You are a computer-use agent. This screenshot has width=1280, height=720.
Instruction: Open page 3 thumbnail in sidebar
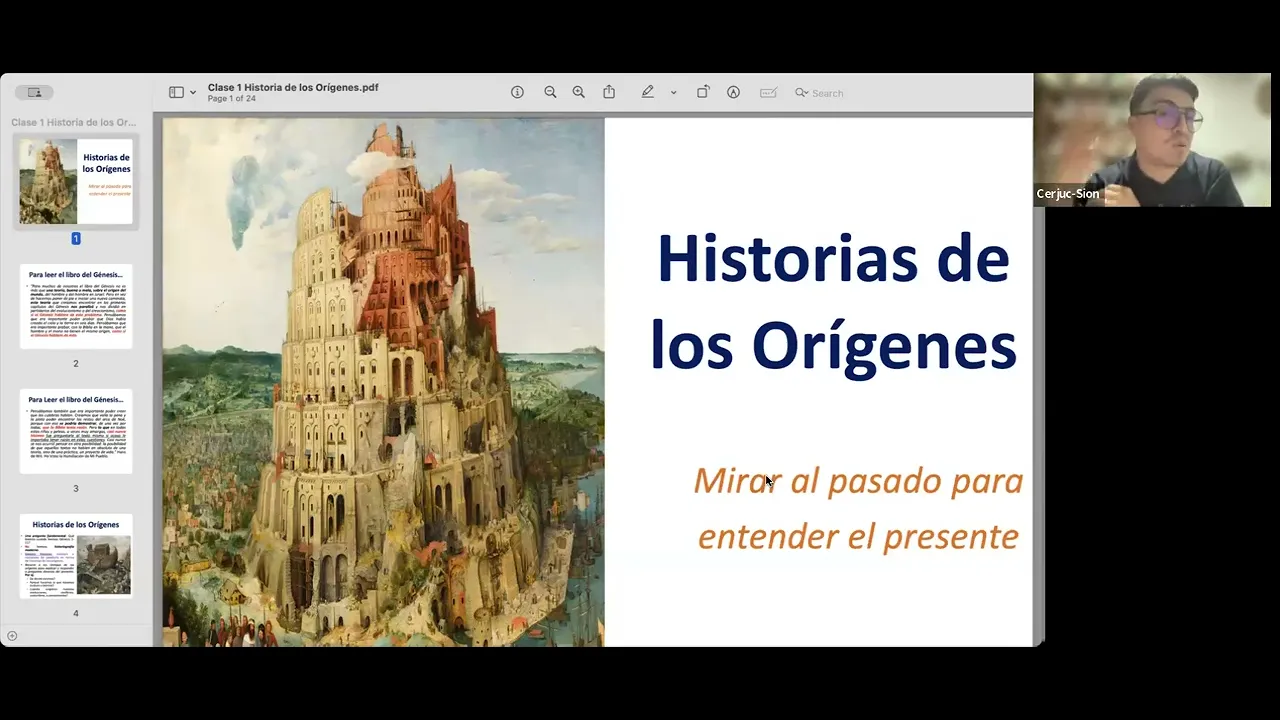click(76, 432)
